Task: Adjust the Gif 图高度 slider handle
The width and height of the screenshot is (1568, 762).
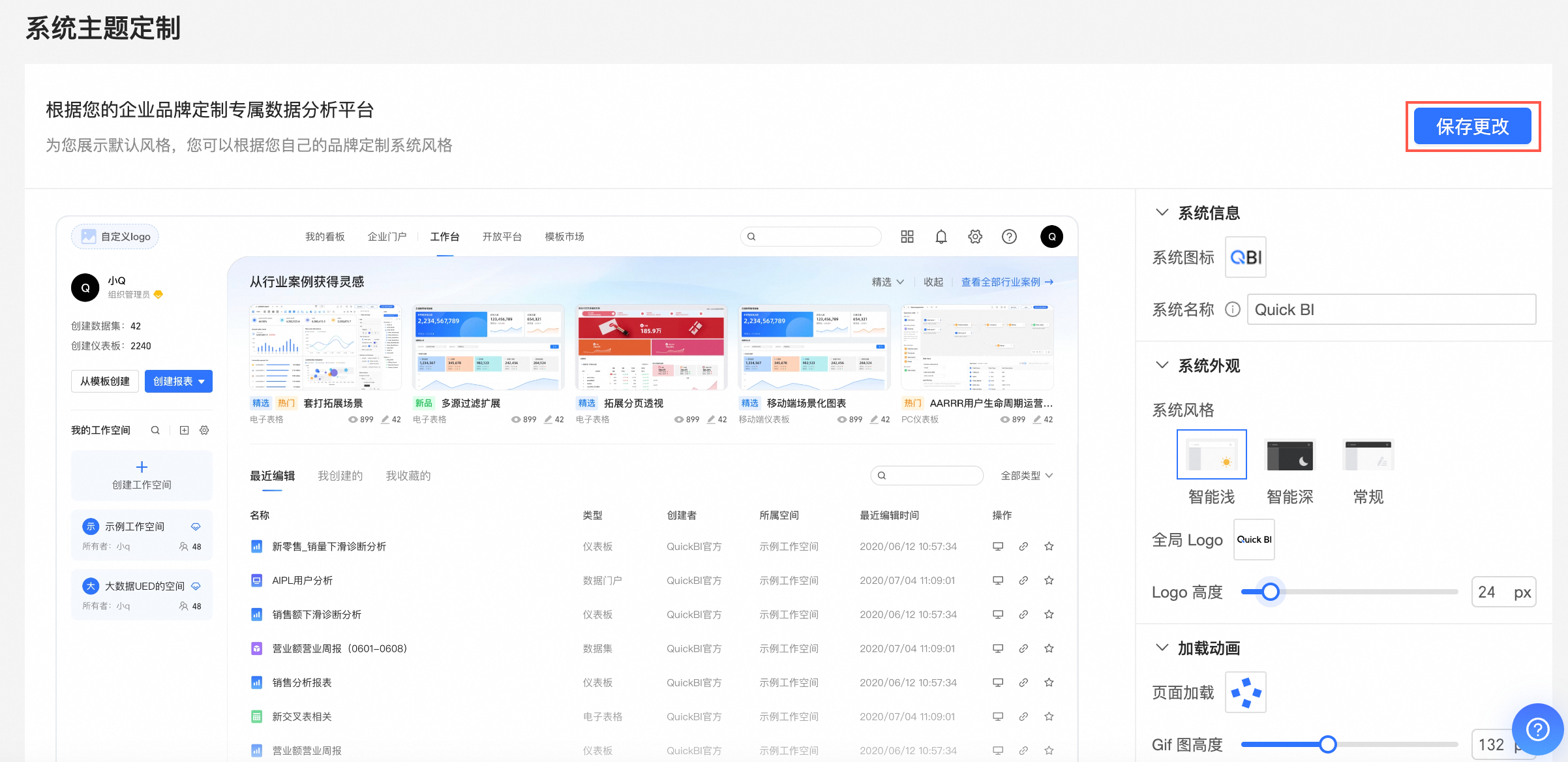Action: (1327, 744)
